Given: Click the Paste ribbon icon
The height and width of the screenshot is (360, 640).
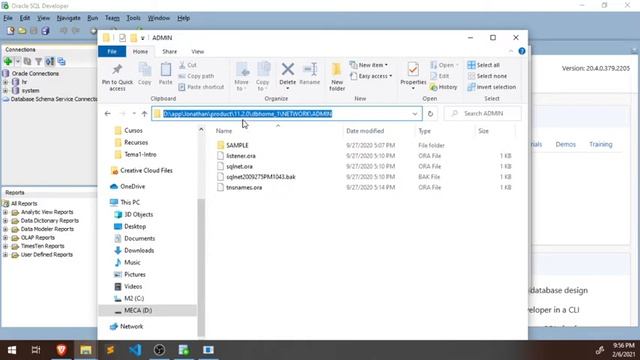Looking at the screenshot, I should coord(165,70).
